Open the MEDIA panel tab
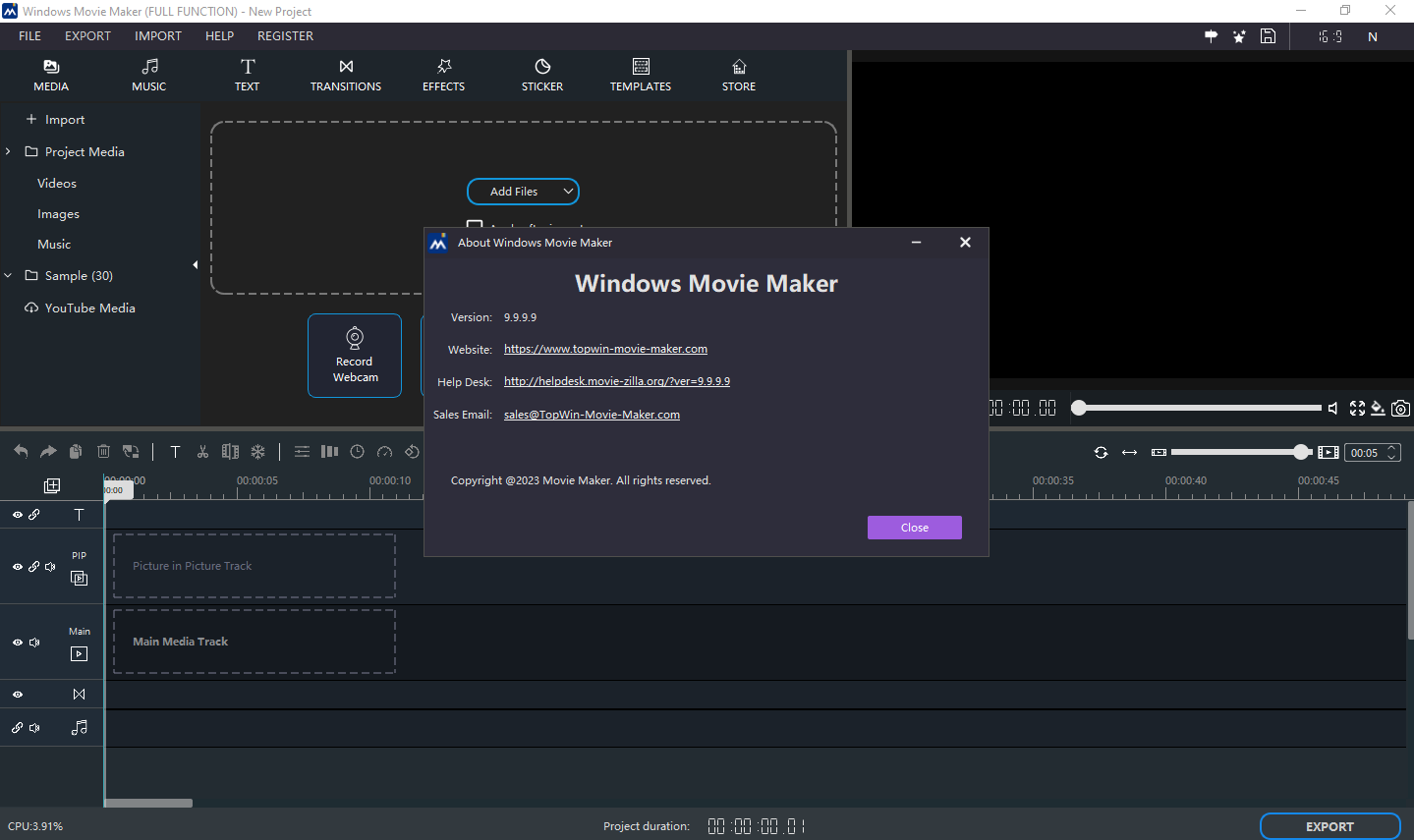Image resolution: width=1414 pixels, height=840 pixels. tap(51, 75)
